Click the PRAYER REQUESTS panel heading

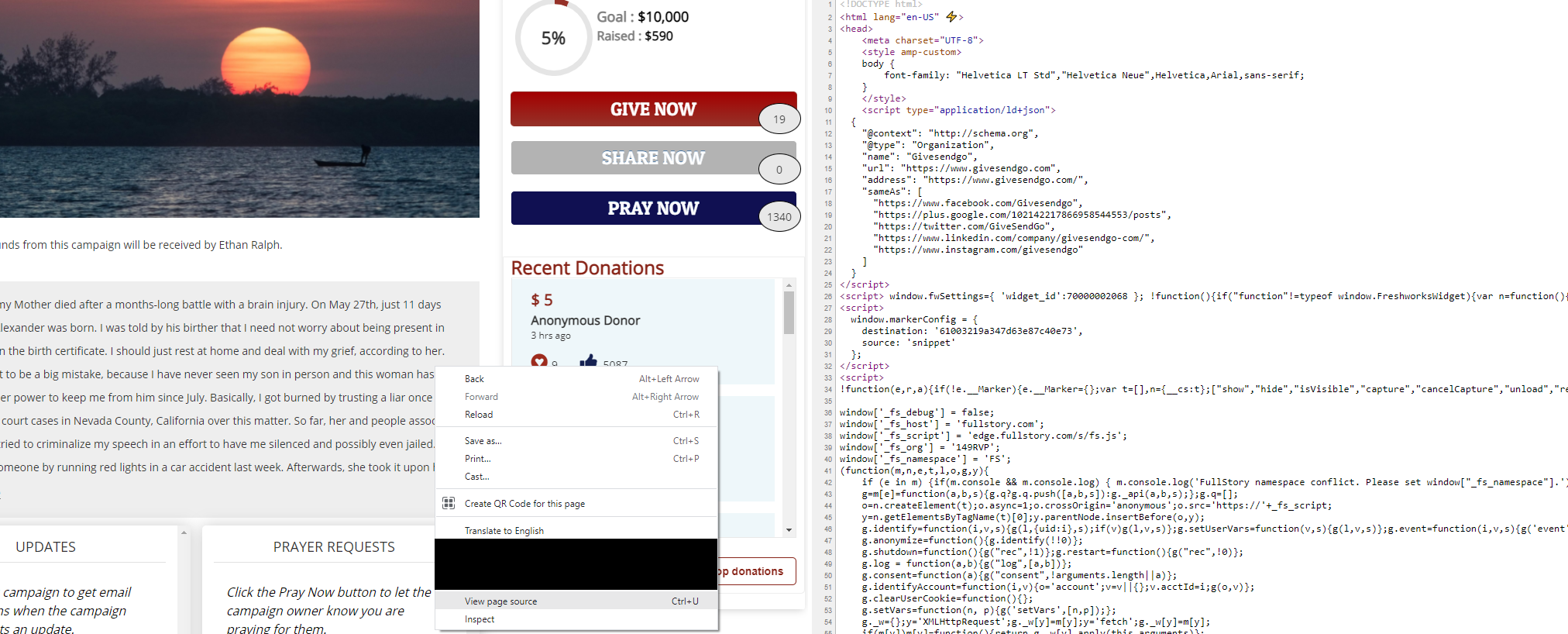point(334,547)
